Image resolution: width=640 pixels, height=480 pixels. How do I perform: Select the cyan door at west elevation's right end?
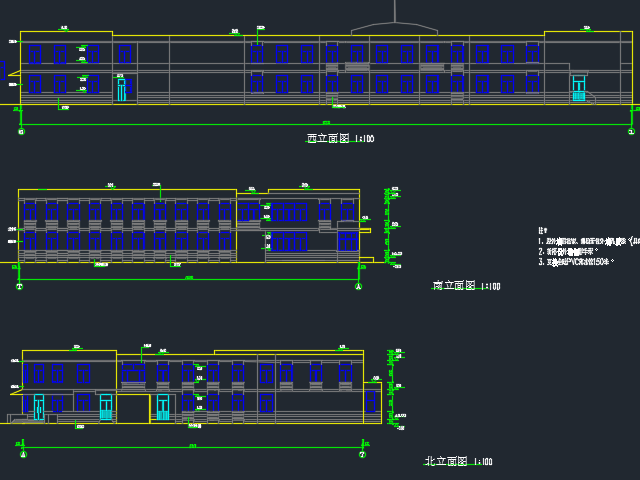tap(578, 89)
